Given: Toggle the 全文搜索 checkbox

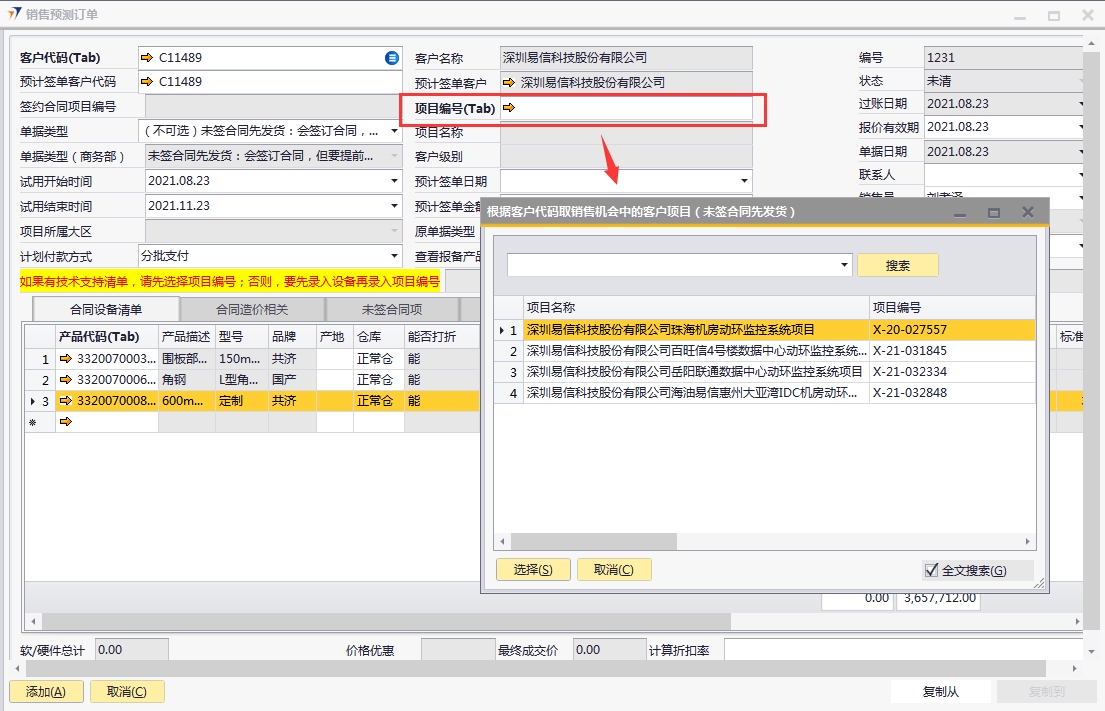Looking at the screenshot, I should point(932,570).
